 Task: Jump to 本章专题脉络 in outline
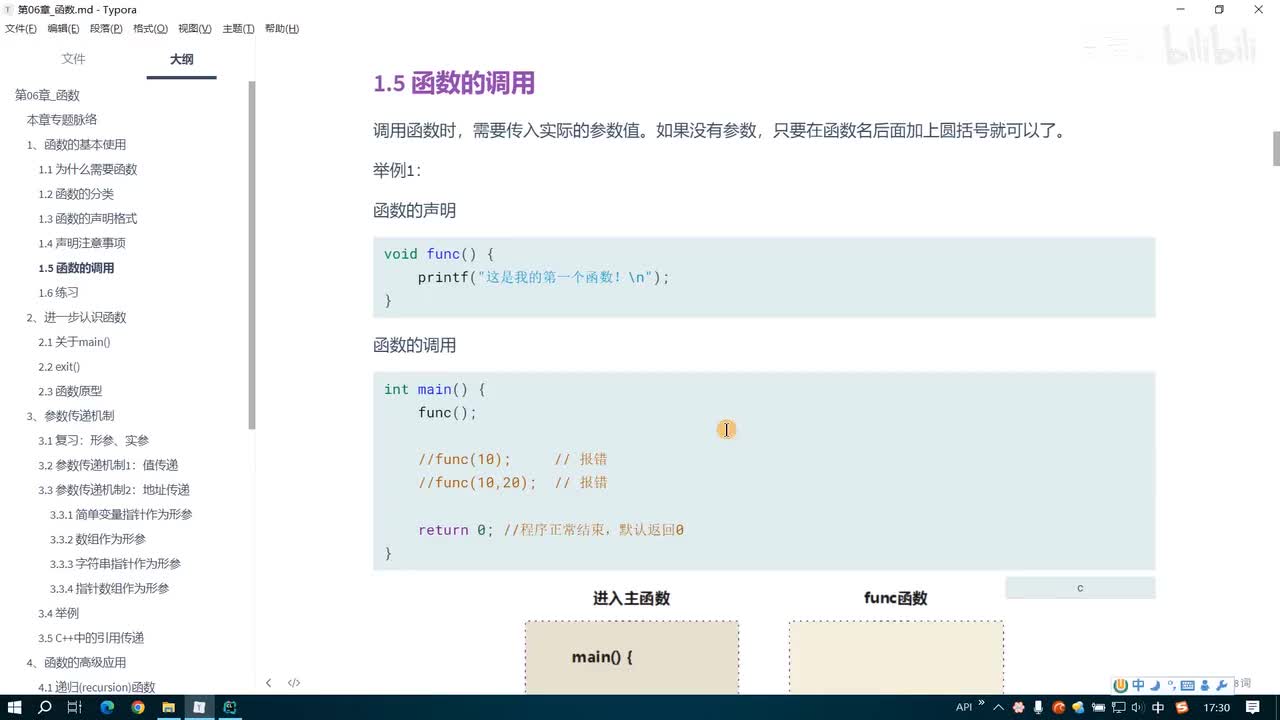pyautogui.click(x=62, y=120)
